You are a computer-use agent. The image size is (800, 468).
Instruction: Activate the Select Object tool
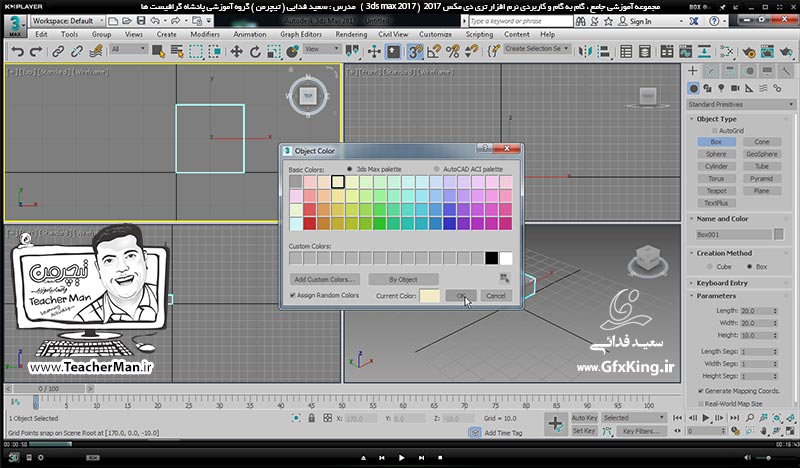coord(158,52)
